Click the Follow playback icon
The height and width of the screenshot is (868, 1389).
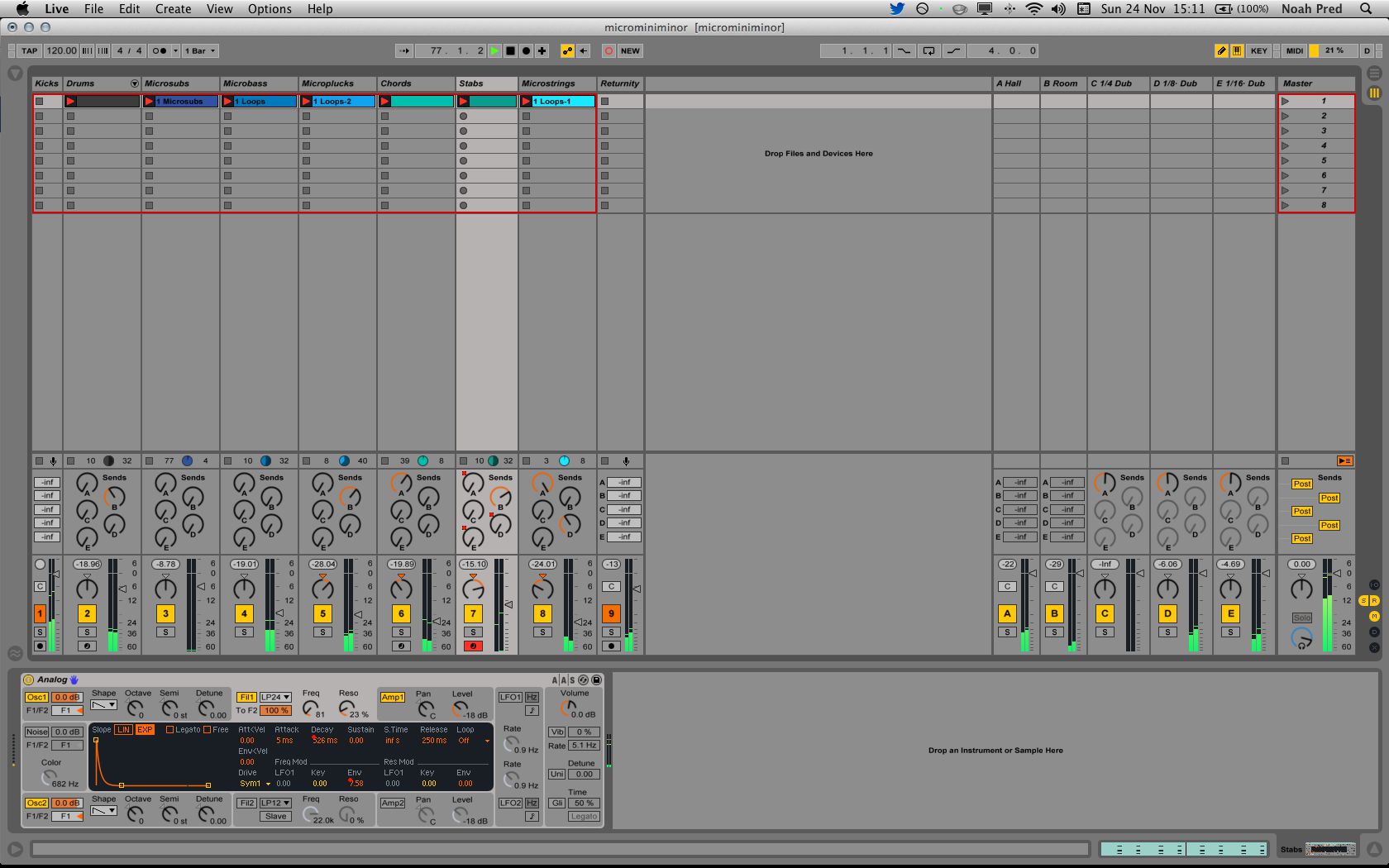coord(404,50)
